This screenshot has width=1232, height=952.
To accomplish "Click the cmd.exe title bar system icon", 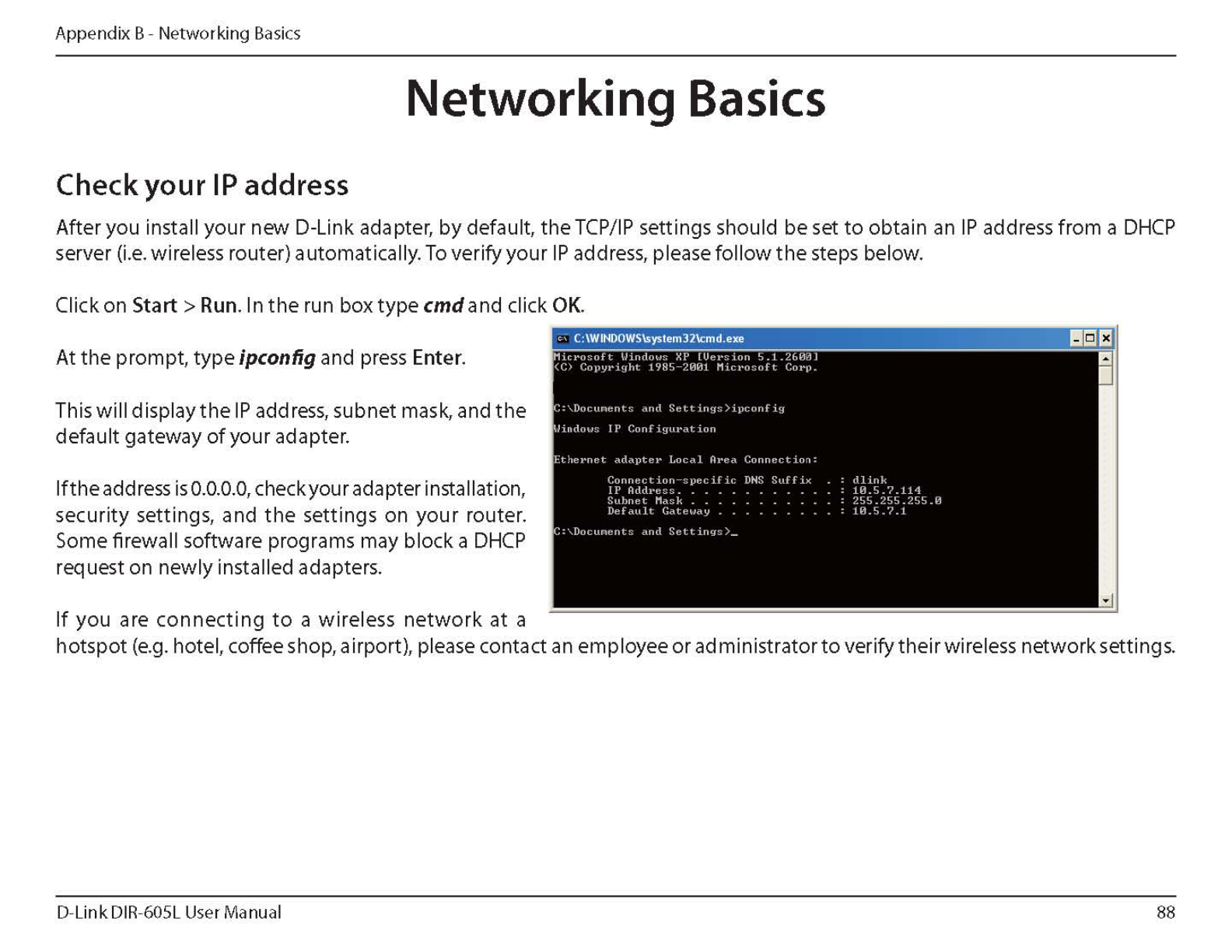I will [562, 338].
